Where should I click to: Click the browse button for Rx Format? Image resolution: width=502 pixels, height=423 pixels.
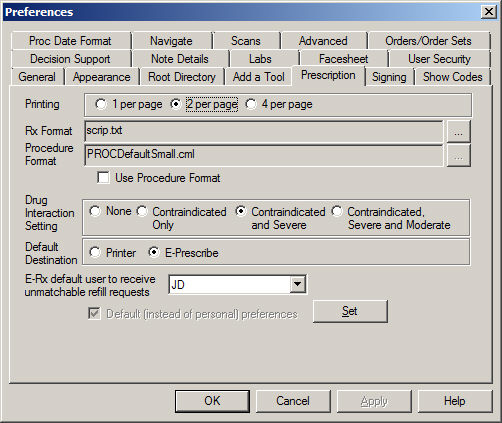point(458,132)
